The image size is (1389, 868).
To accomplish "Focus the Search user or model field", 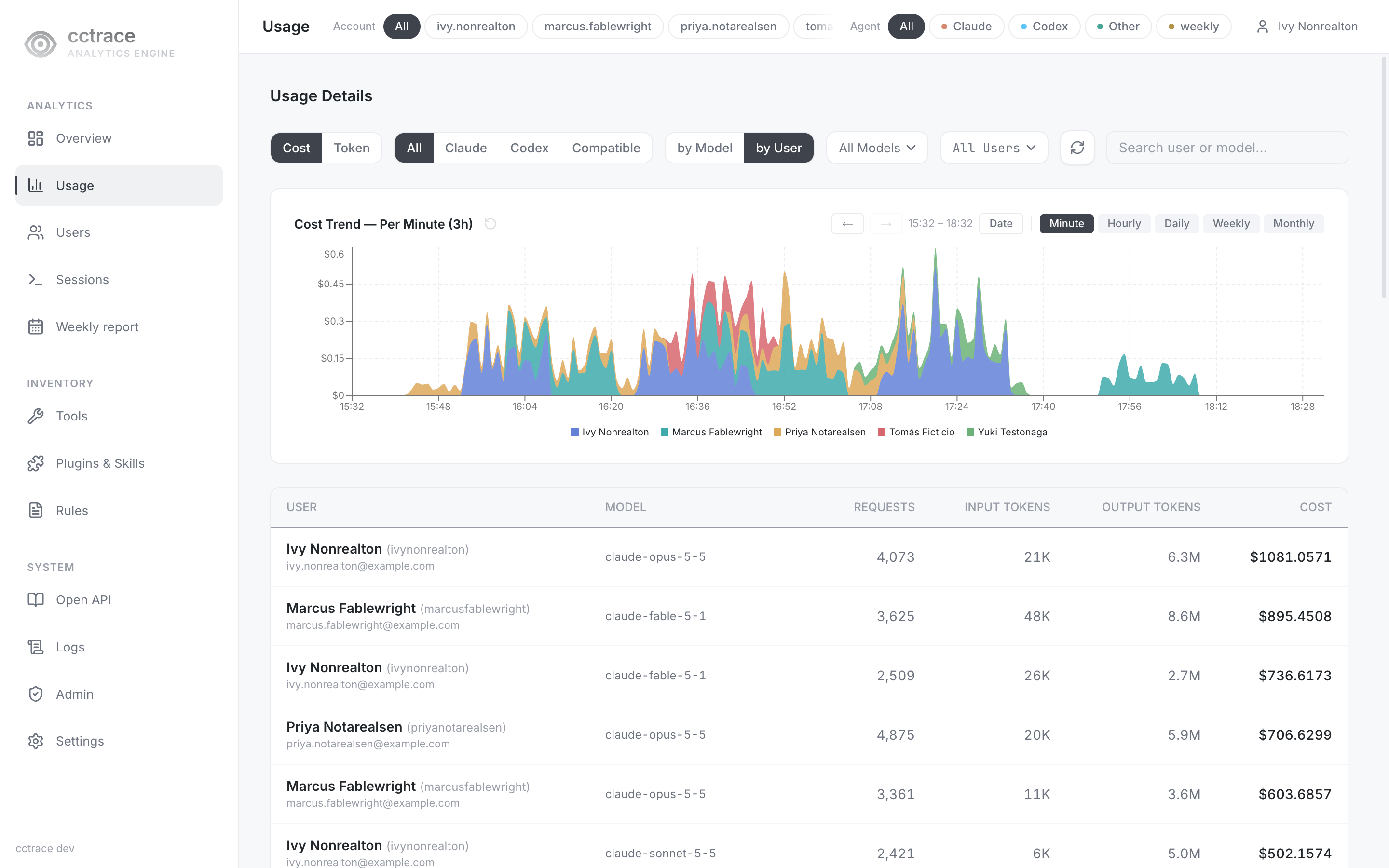I will click(x=1226, y=148).
